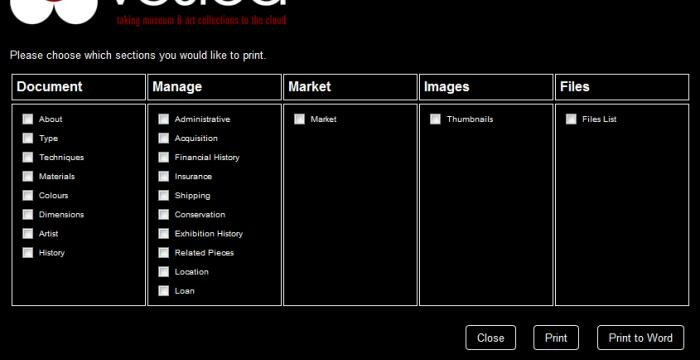Tick the Loan checkbox
This screenshot has width=700, height=360.
pos(164,291)
